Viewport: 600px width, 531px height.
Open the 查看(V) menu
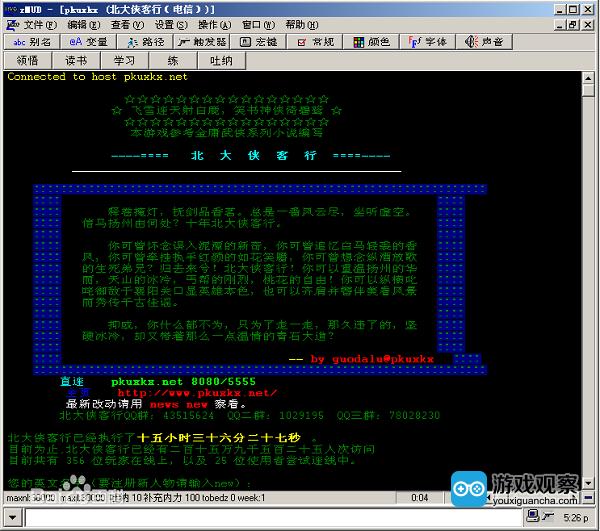coord(127,25)
